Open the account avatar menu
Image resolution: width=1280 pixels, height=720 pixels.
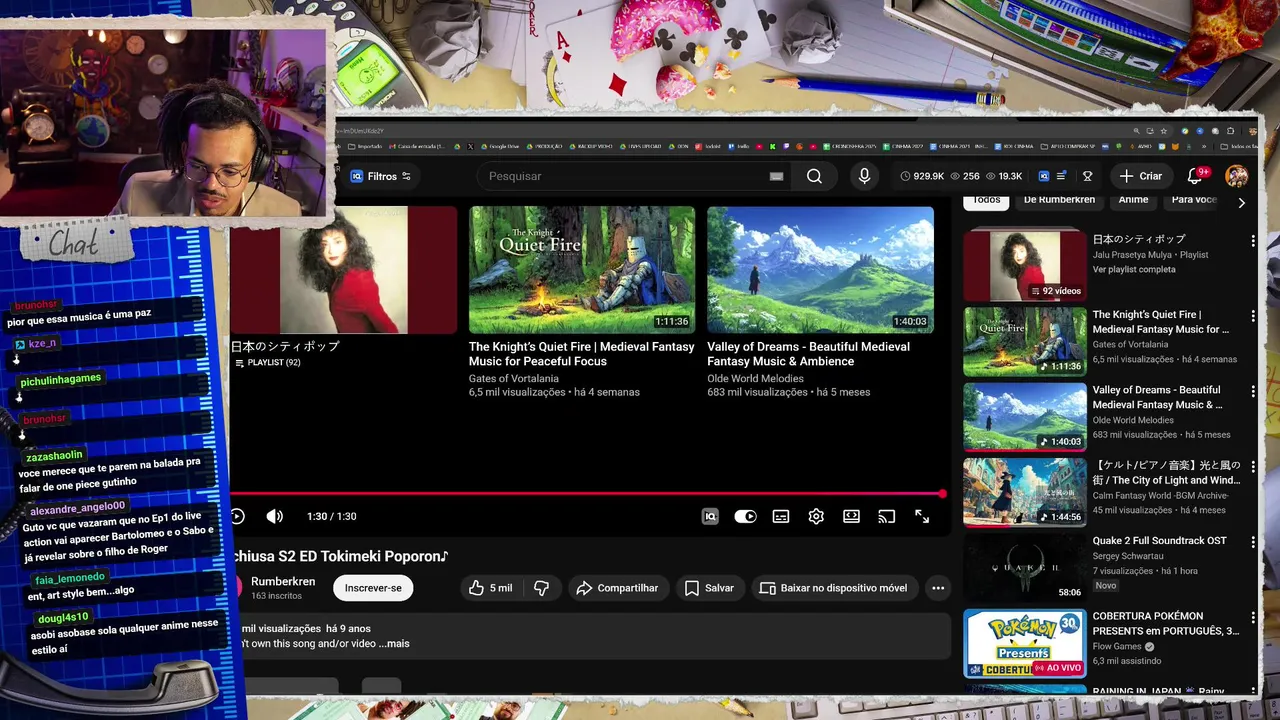coord(1237,176)
